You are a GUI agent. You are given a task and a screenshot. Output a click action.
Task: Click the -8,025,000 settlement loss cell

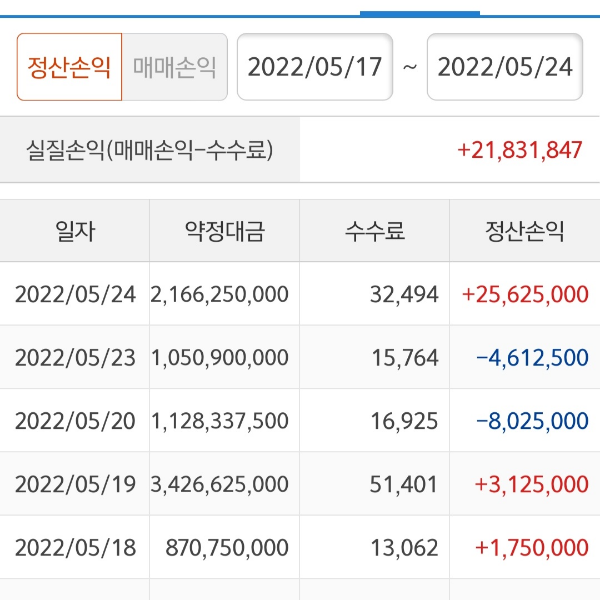coord(532,421)
